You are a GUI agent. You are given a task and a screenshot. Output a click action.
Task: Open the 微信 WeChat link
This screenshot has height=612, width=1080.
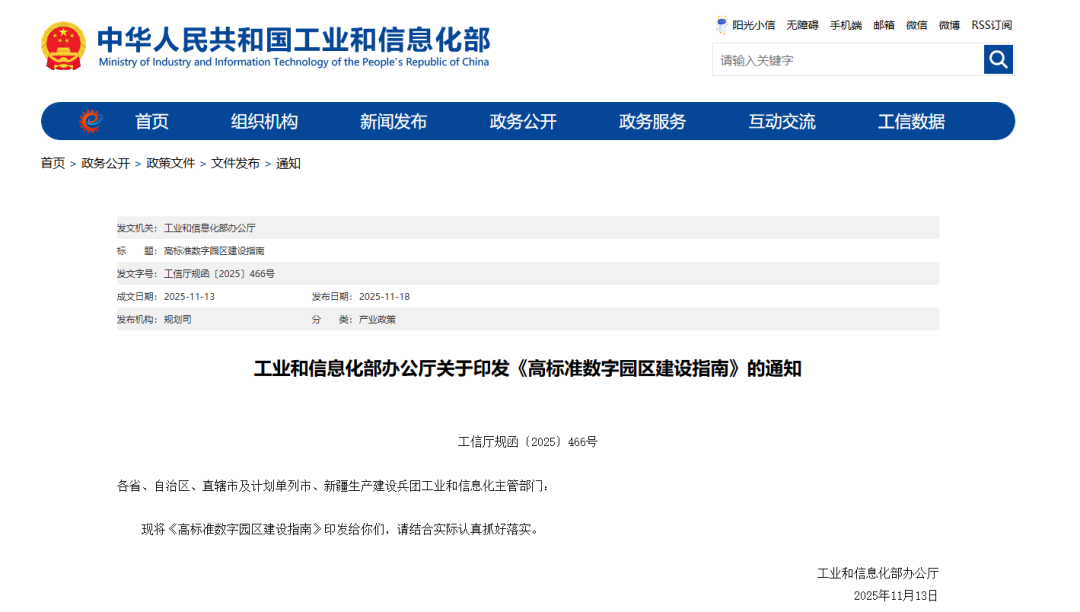[x=916, y=25]
